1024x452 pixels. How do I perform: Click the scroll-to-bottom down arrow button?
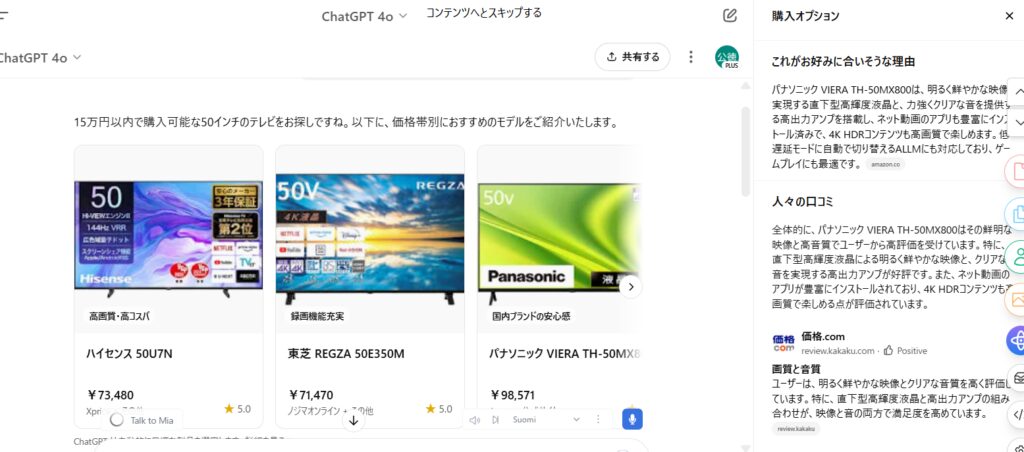(353, 421)
